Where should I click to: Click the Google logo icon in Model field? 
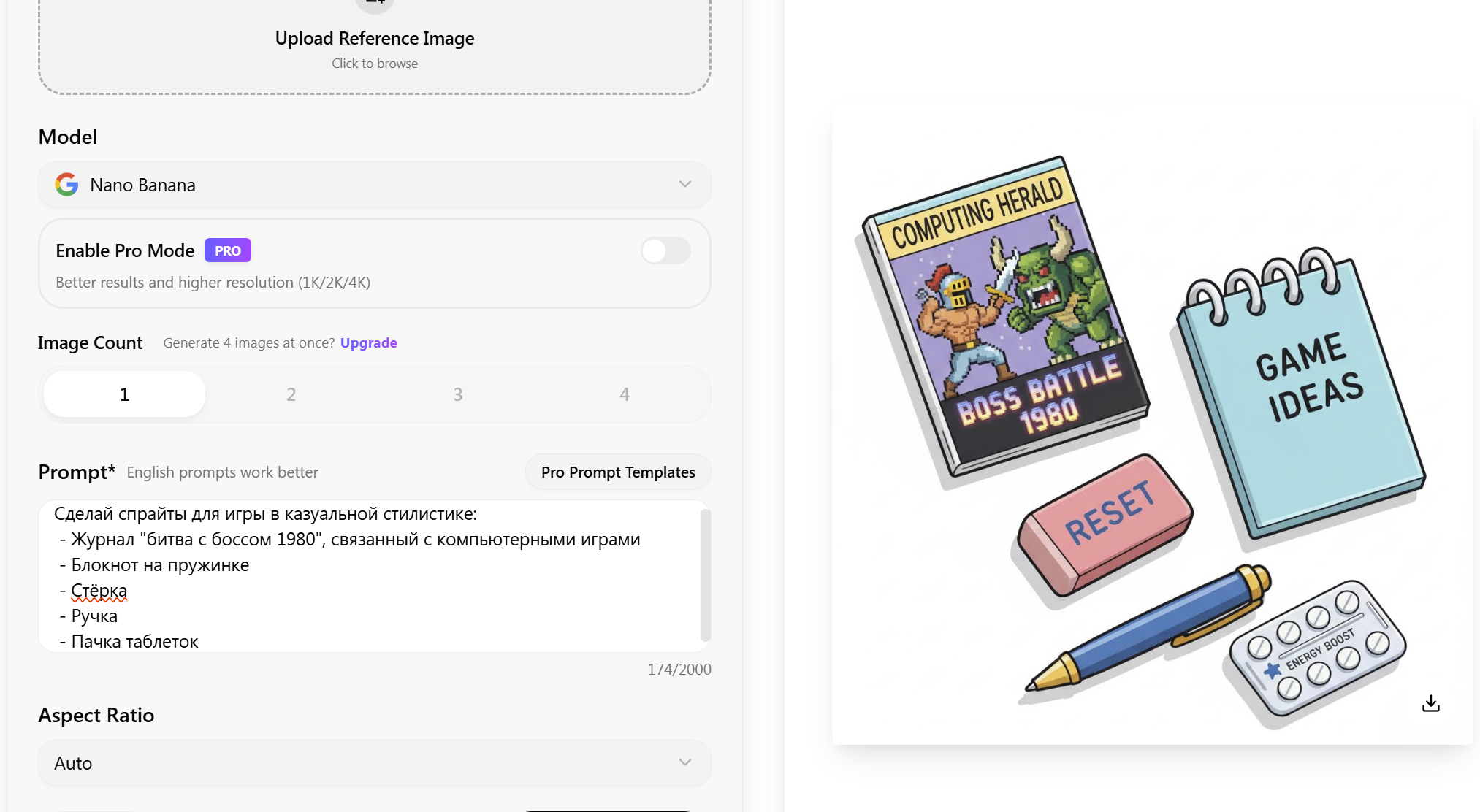(x=66, y=185)
